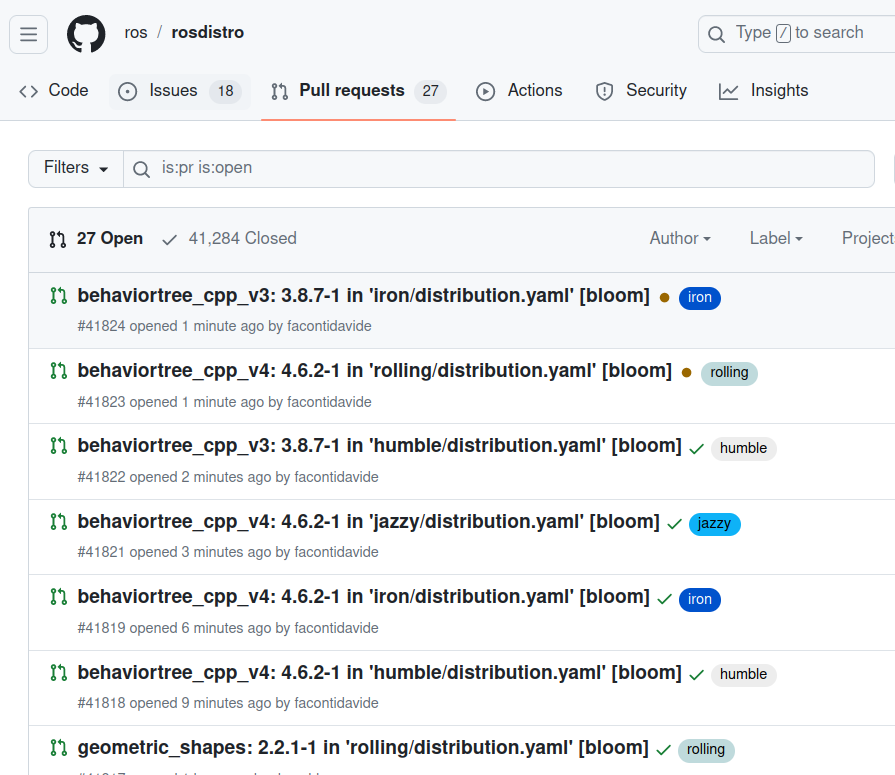Show the 41,284 Closed pull requests
The width and height of the screenshot is (895, 775).
coord(229,239)
